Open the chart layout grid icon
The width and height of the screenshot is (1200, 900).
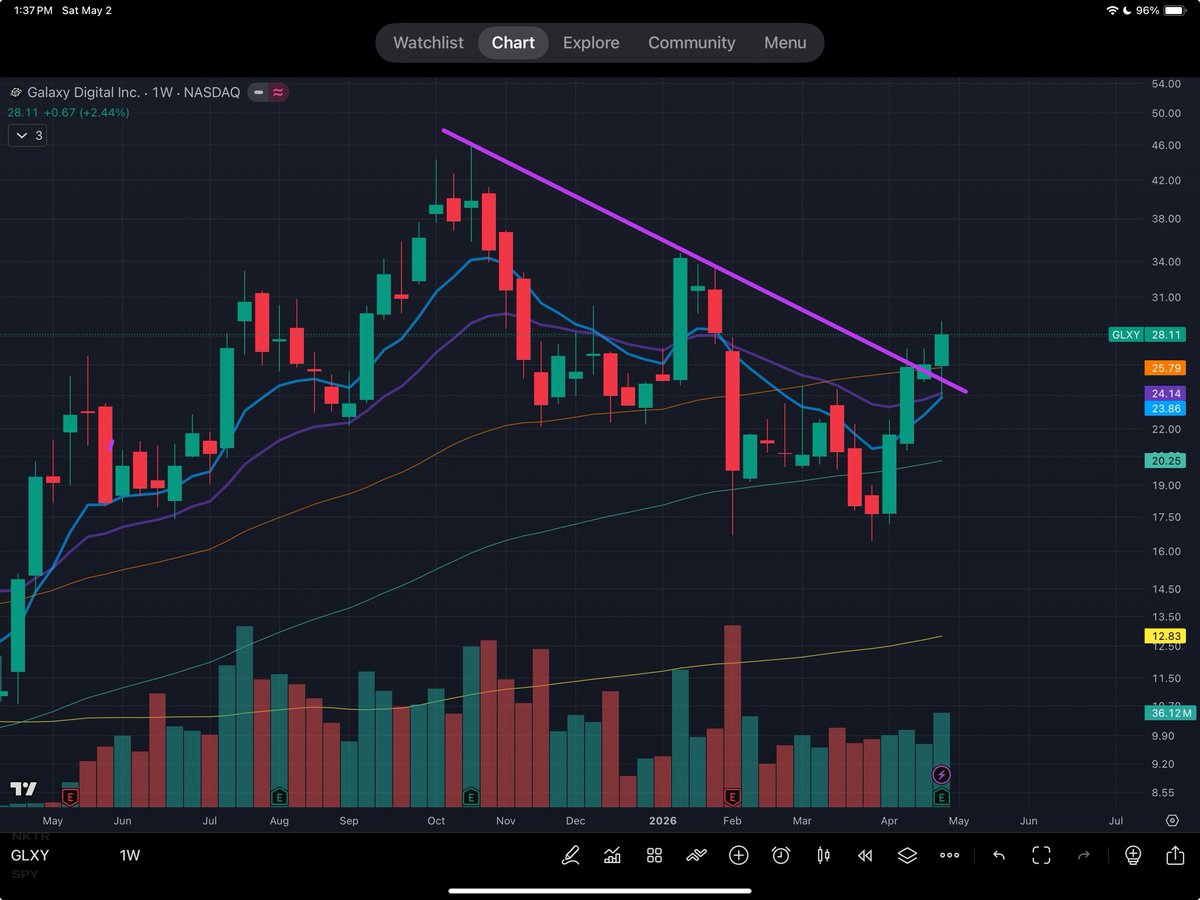654,855
